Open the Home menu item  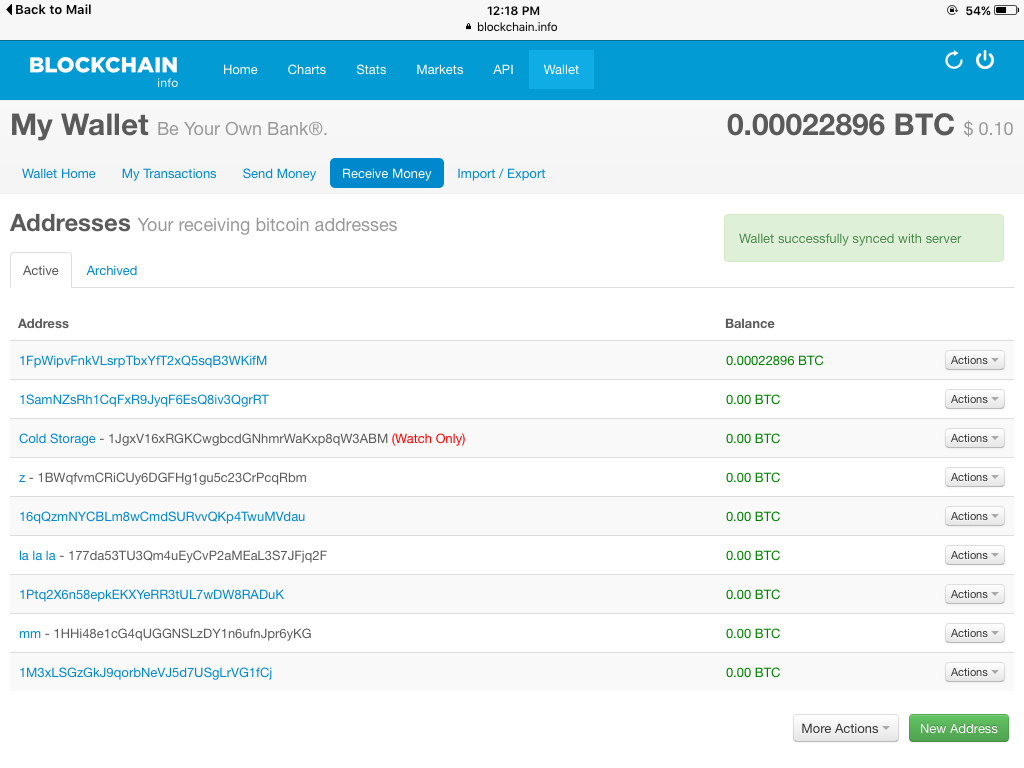tap(240, 69)
